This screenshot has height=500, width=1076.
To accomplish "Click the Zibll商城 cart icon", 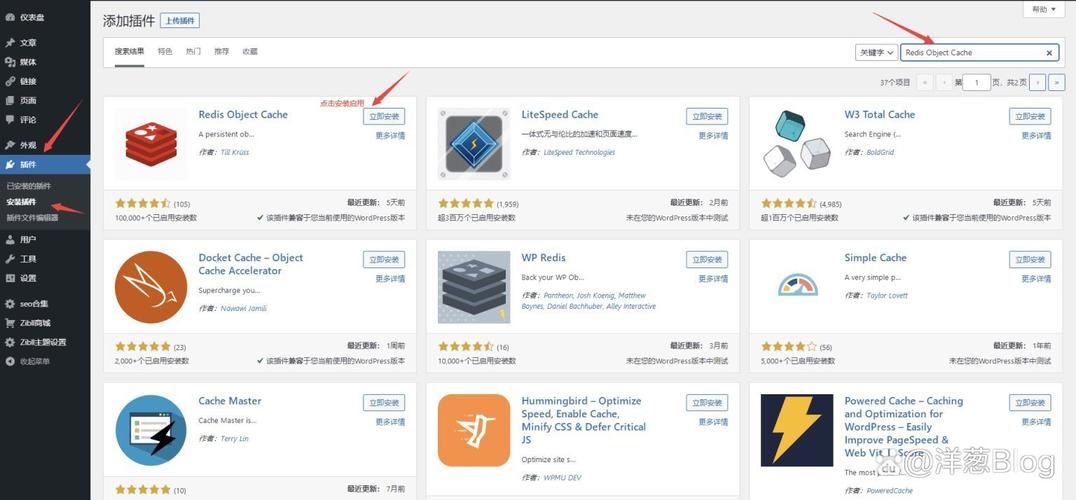I will coord(10,323).
